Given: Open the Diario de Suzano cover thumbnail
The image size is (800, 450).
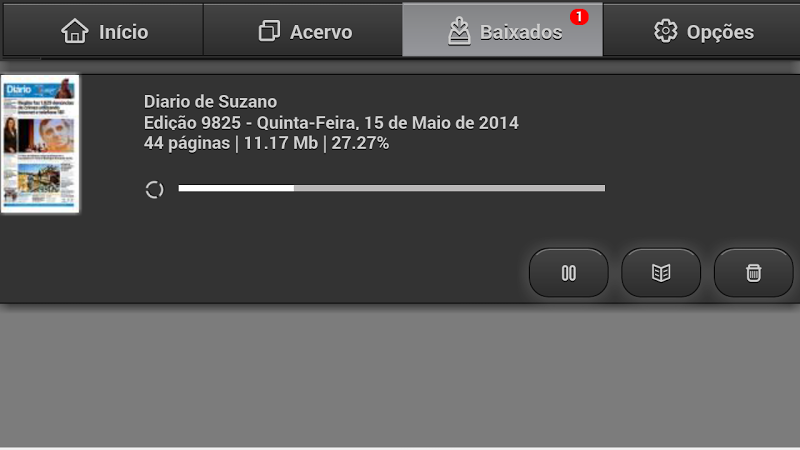Looking at the screenshot, I should point(40,143).
